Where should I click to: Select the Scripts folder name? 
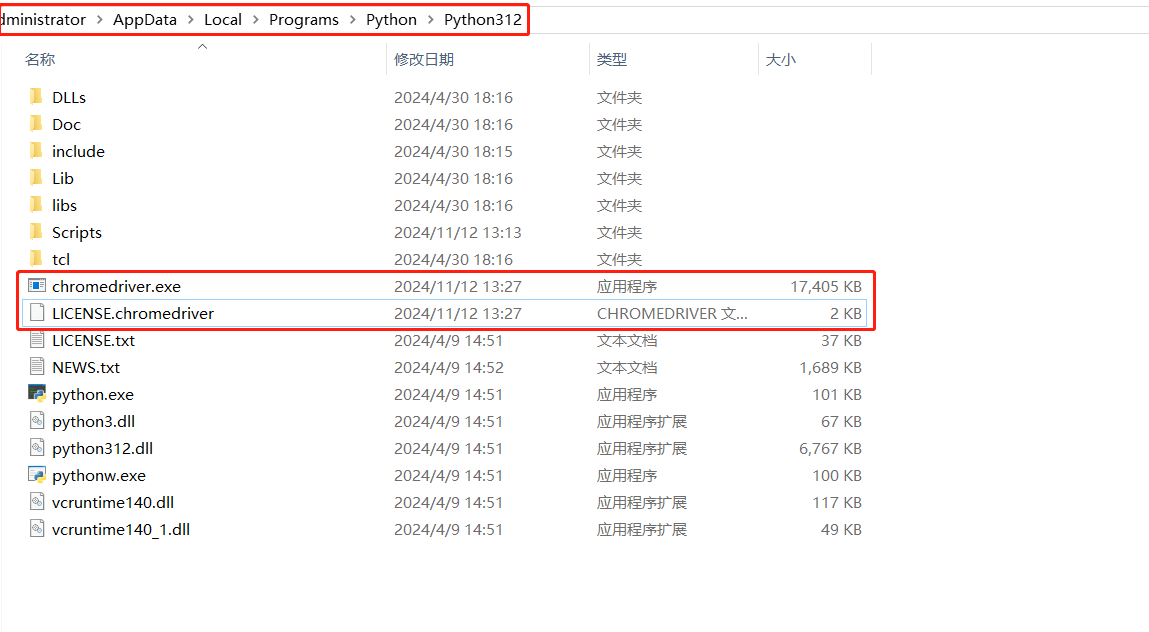[77, 233]
